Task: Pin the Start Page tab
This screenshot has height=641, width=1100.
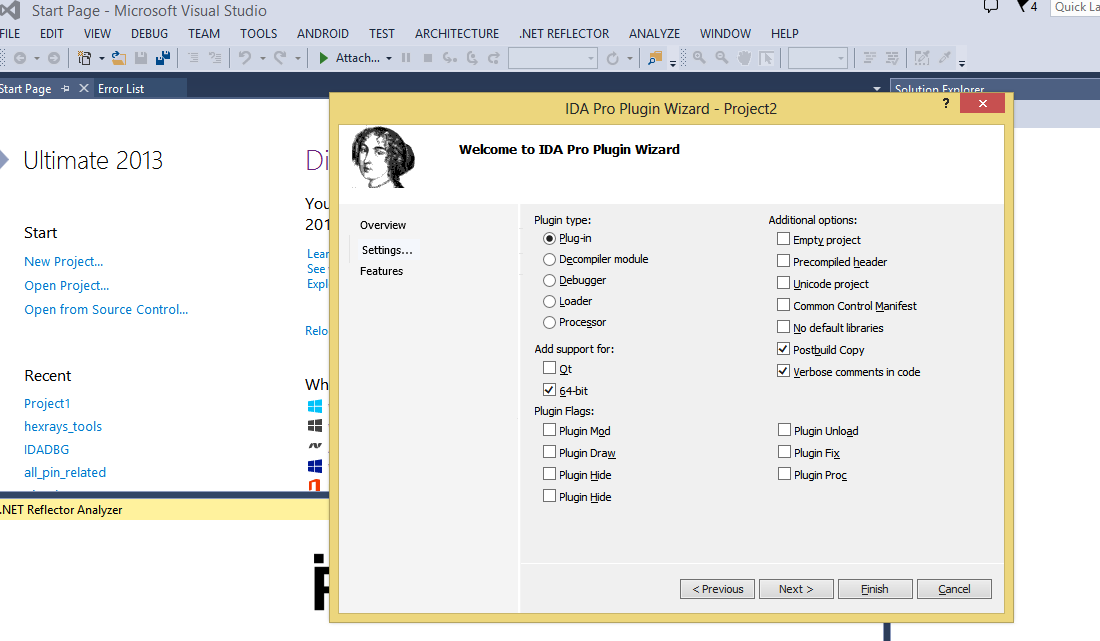Action: click(x=65, y=88)
